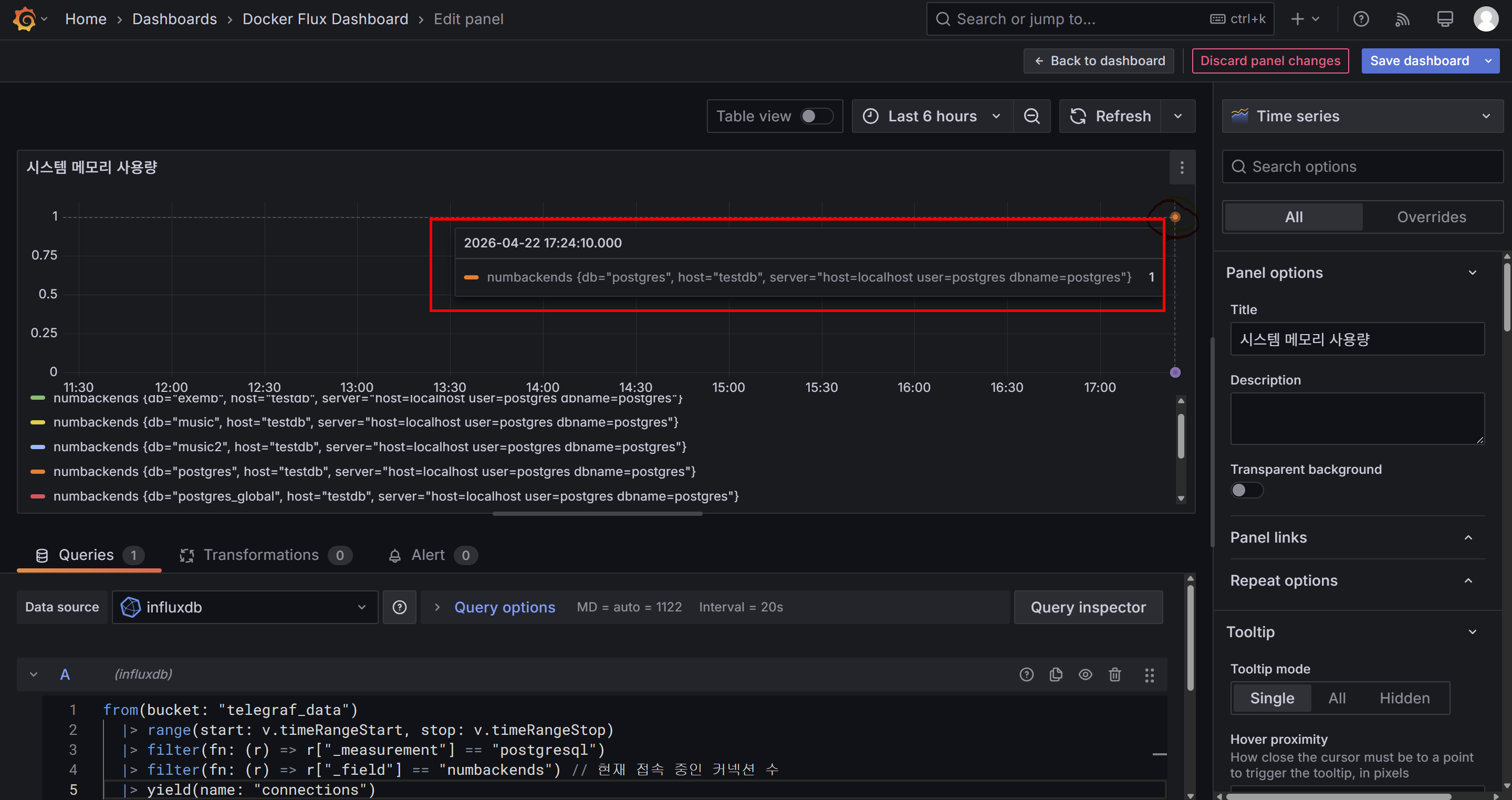This screenshot has width=1512, height=800.
Task: Click the Refresh button
Action: 1111,116
